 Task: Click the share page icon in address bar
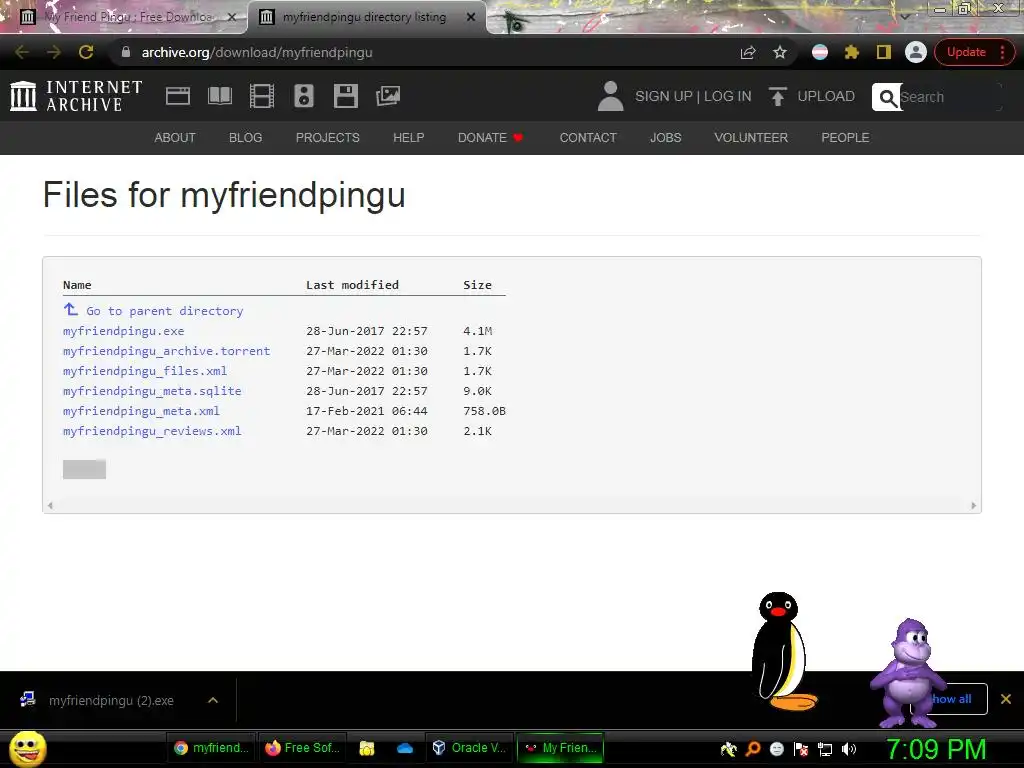point(748,52)
